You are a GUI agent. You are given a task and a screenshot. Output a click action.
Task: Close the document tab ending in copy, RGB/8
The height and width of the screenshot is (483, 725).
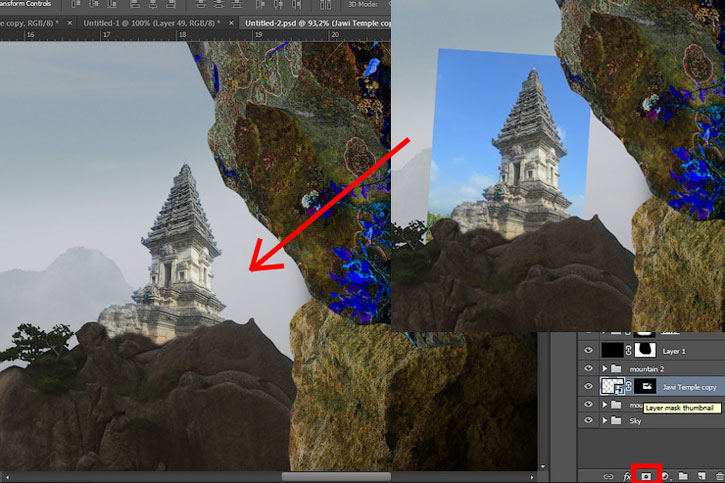70,23
